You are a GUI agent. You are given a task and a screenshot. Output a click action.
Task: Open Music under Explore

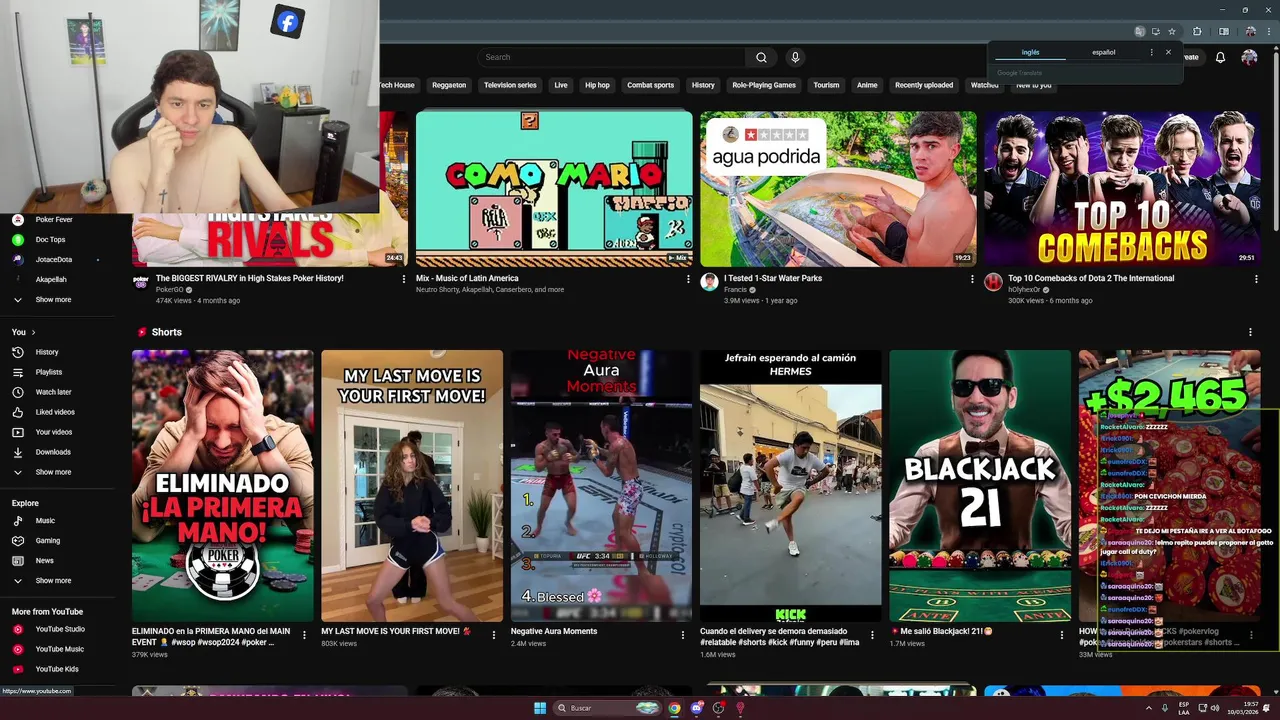pos(45,521)
